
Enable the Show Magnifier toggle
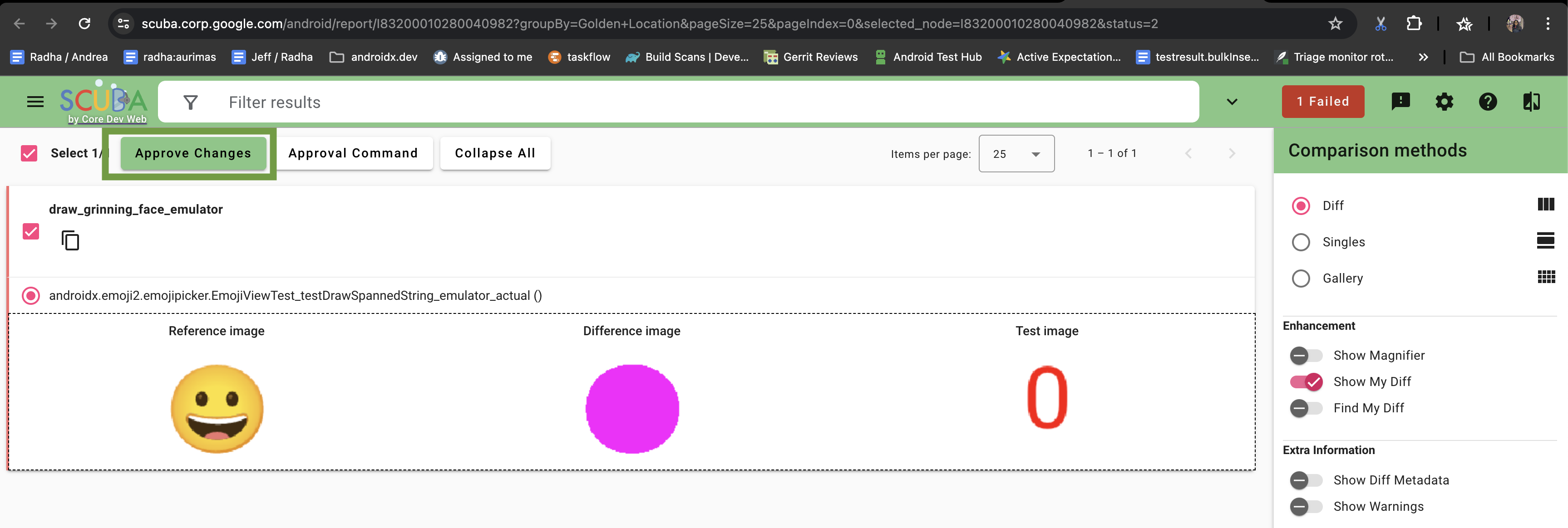1305,355
